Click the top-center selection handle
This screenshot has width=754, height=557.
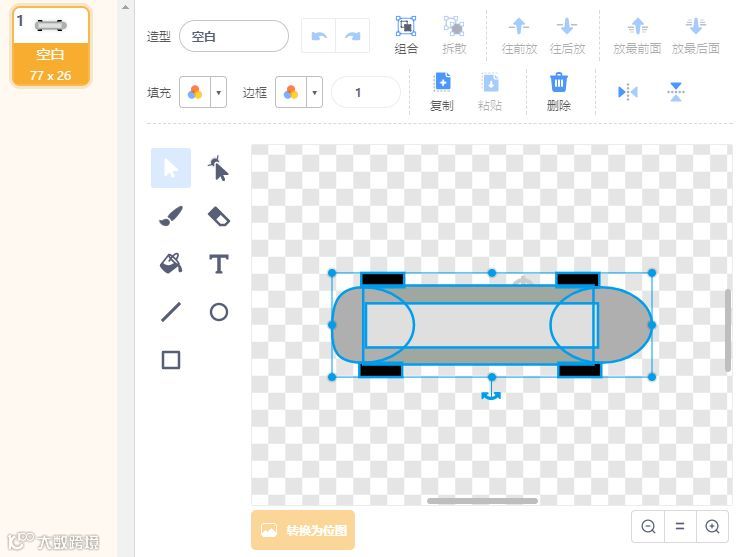[x=492, y=273]
